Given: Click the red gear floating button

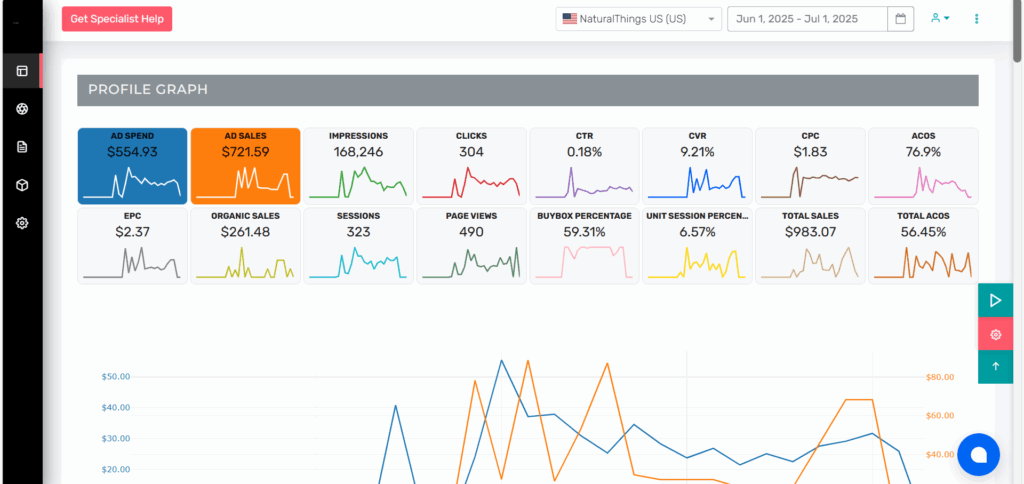Looking at the screenshot, I should (995, 334).
